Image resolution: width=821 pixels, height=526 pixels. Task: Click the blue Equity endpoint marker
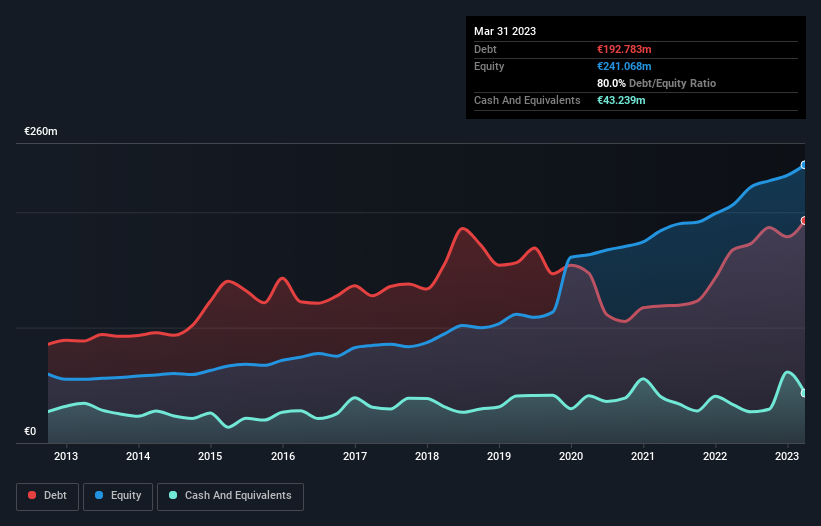click(x=804, y=165)
